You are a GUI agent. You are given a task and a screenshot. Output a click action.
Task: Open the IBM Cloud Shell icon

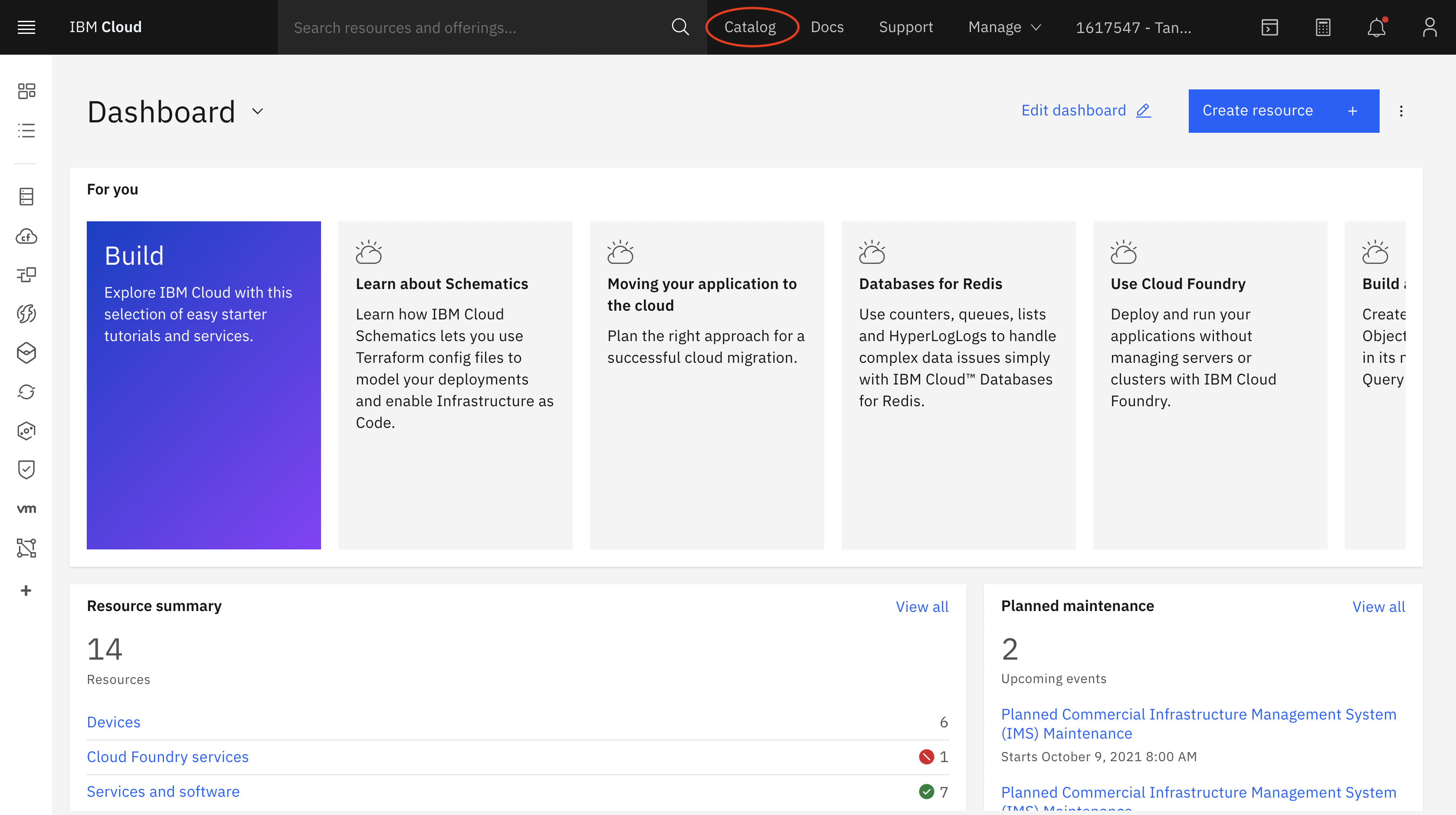1269,27
